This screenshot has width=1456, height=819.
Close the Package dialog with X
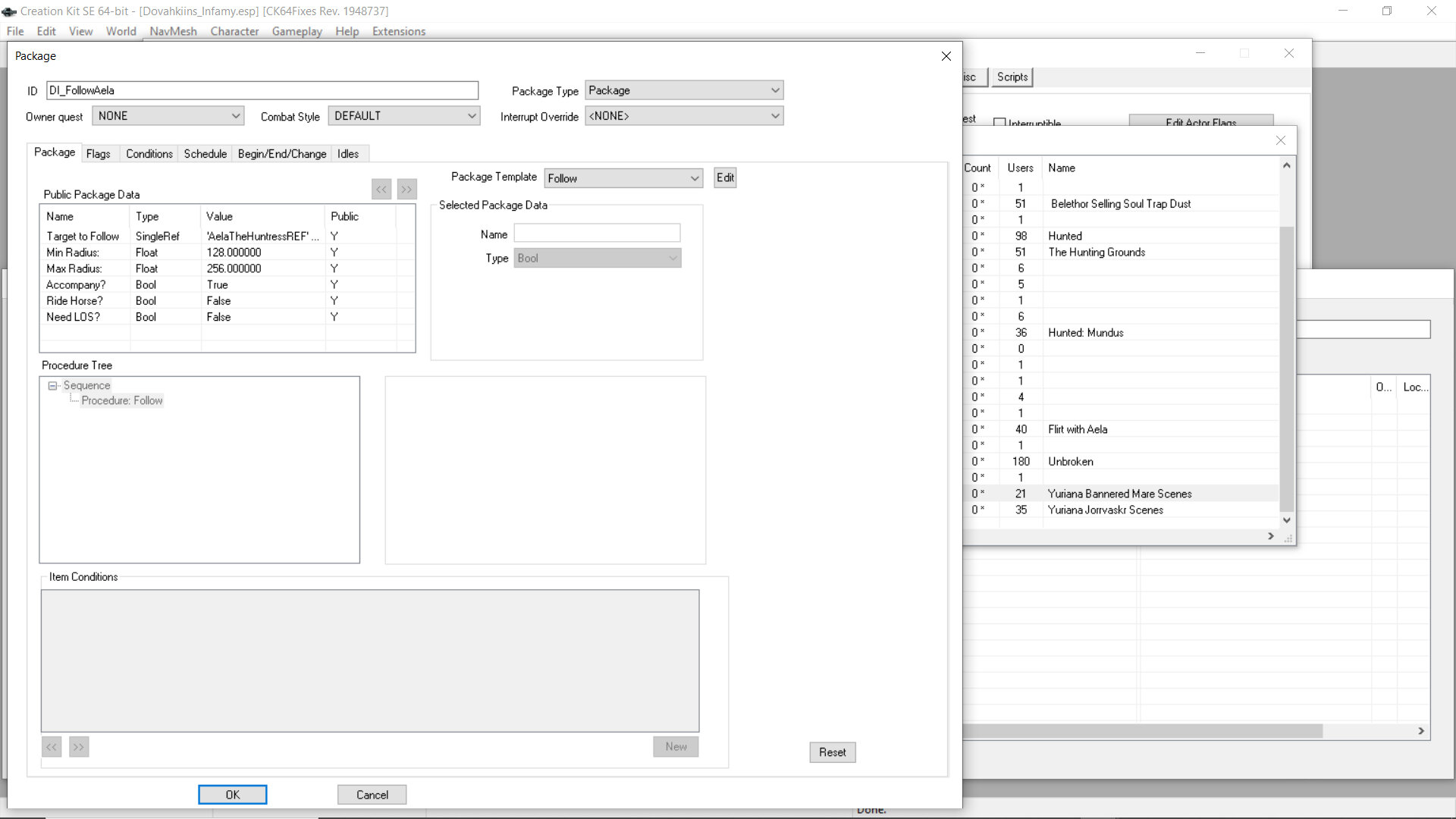tap(946, 56)
